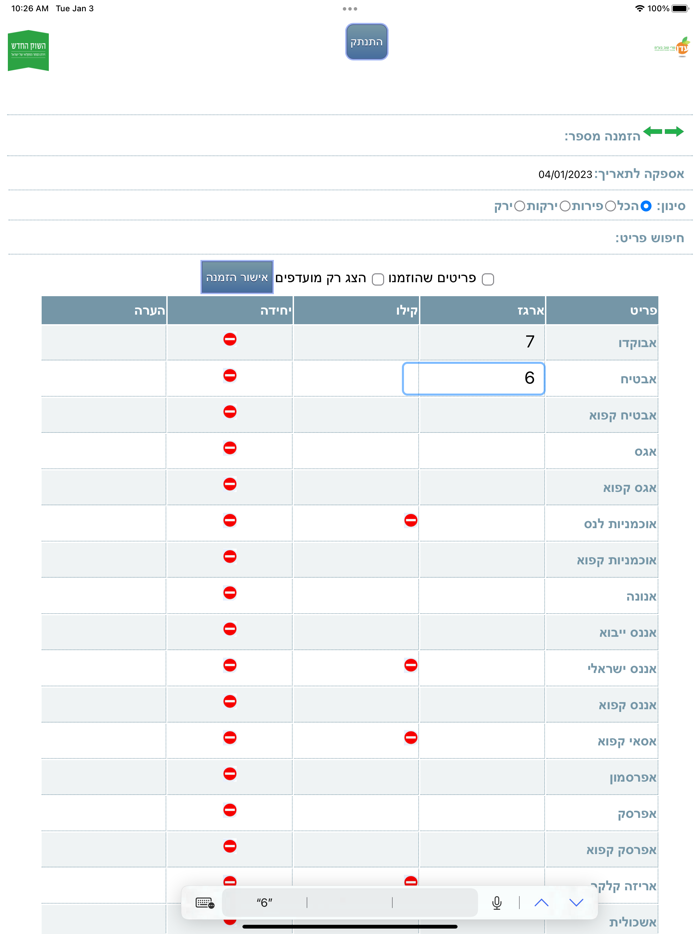The image size is (700, 934).
Task: Tap the down chevron next field
Action: coord(576,903)
